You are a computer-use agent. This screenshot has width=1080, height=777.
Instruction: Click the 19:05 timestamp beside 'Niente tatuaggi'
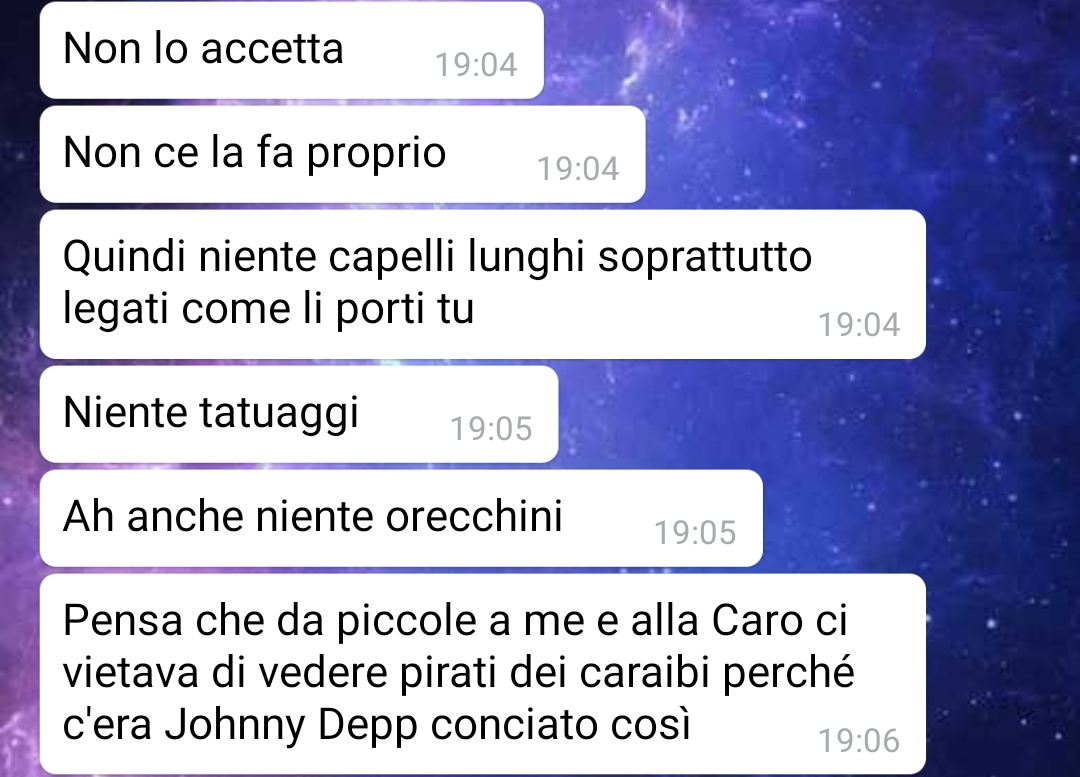point(491,428)
